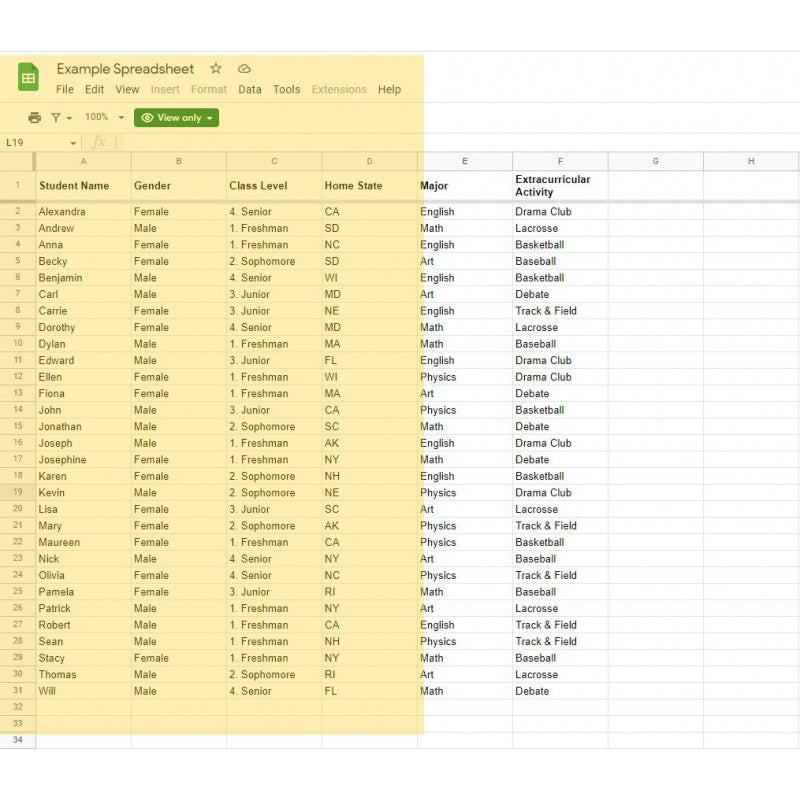The height and width of the screenshot is (800, 800).
Task: Open the View only mode dropdown arrow
Action: pyautogui.click(x=210, y=118)
